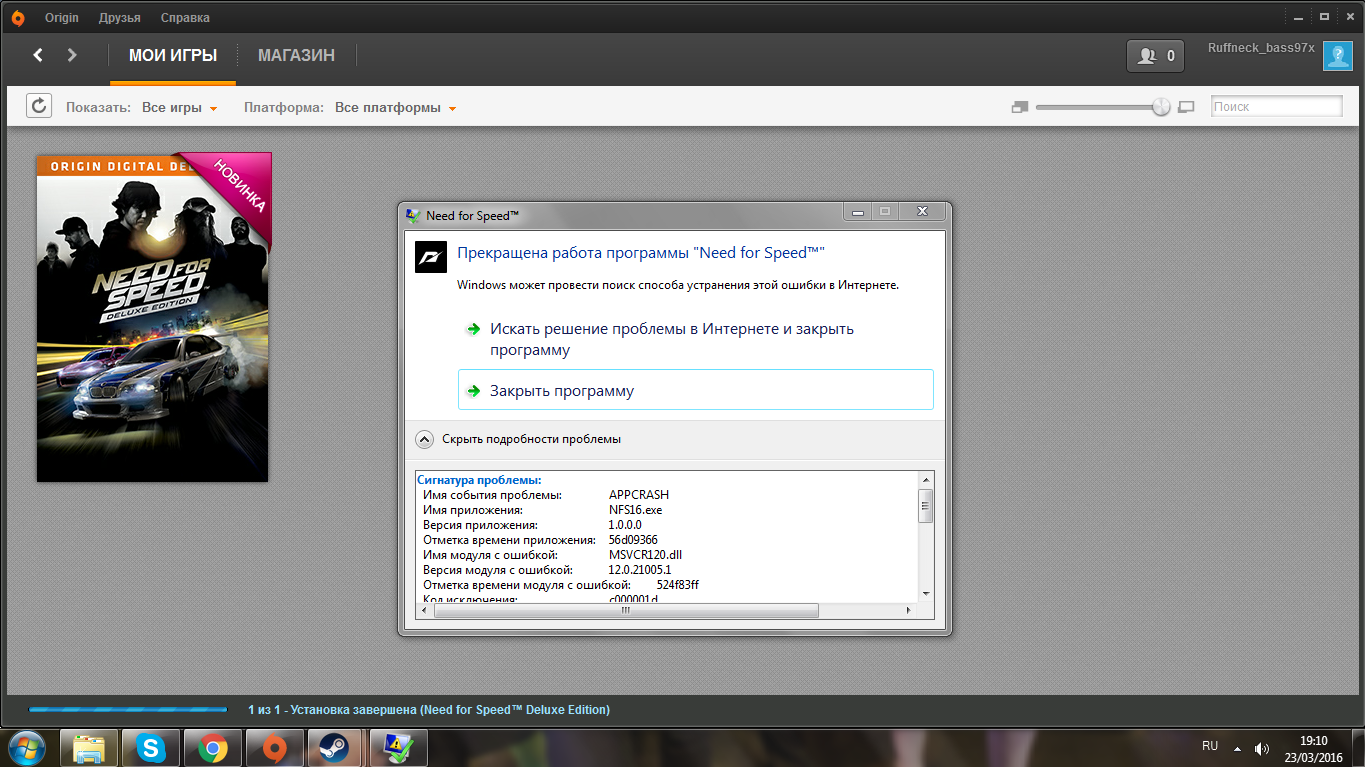The width and height of the screenshot is (1365, 767).
Task: Open the Origin taskbar icon
Action: click(275, 748)
